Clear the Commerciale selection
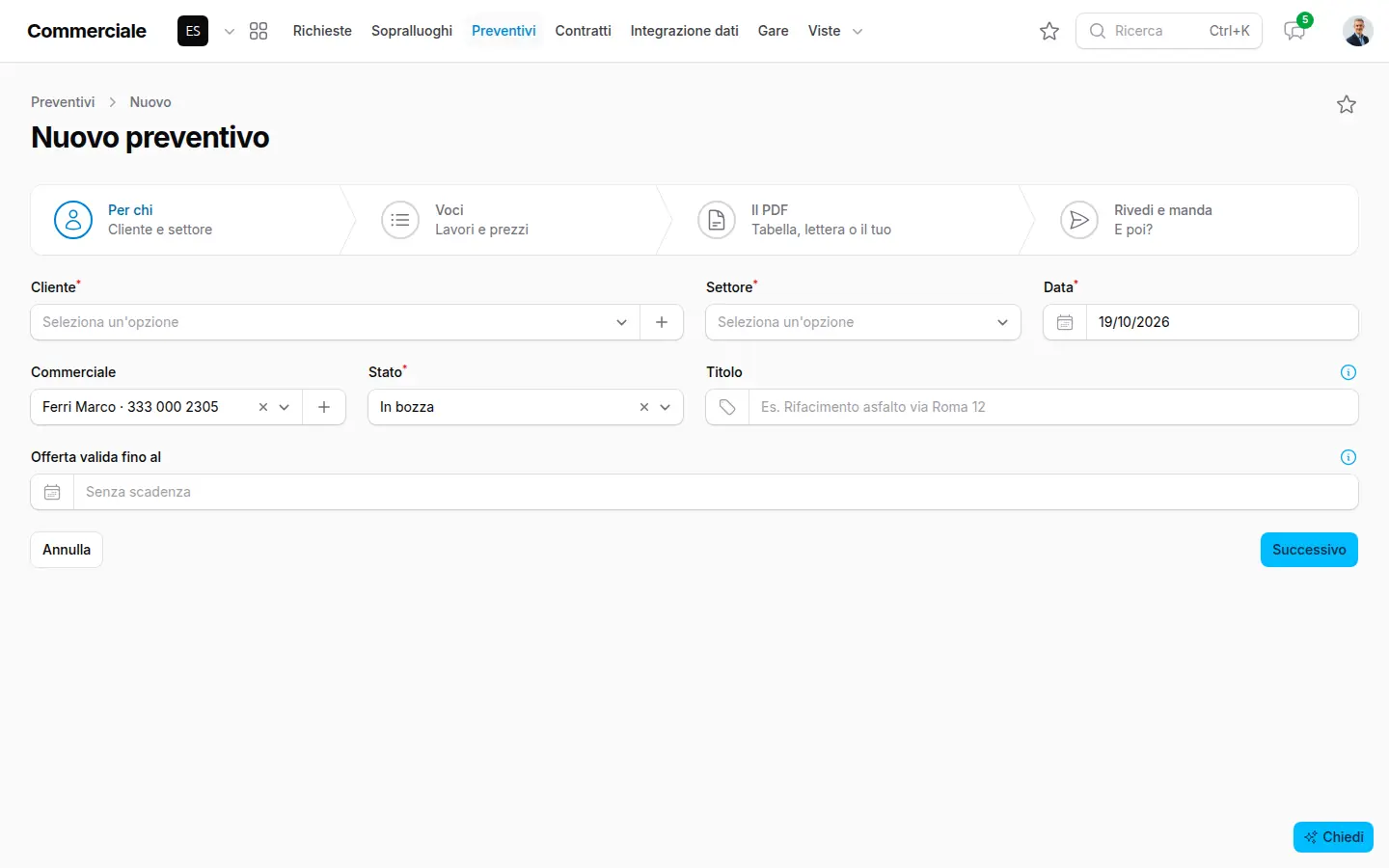Viewport: 1389px width, 868px height. pos(263,407)
